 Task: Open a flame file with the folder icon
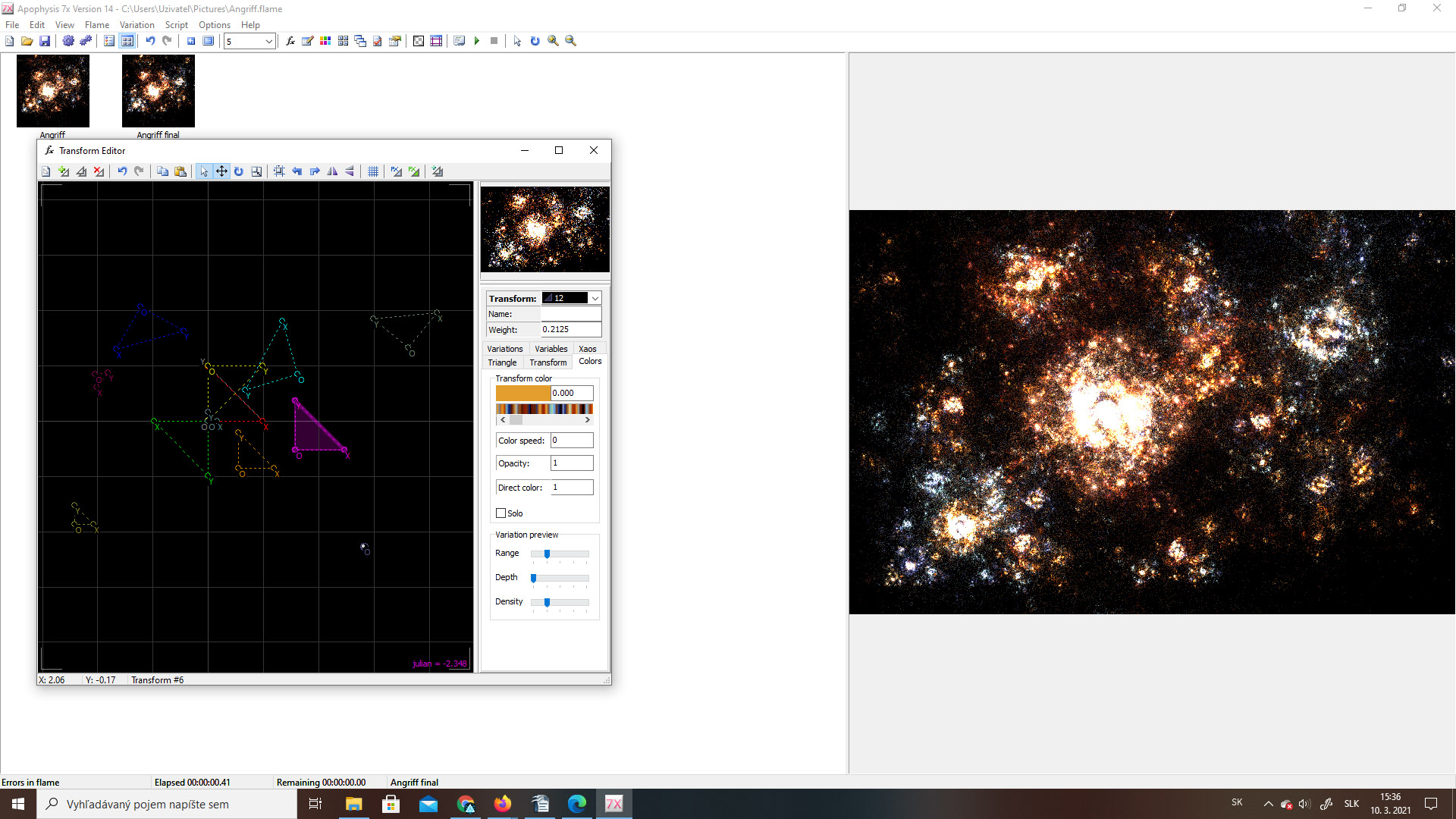[27, 41]
